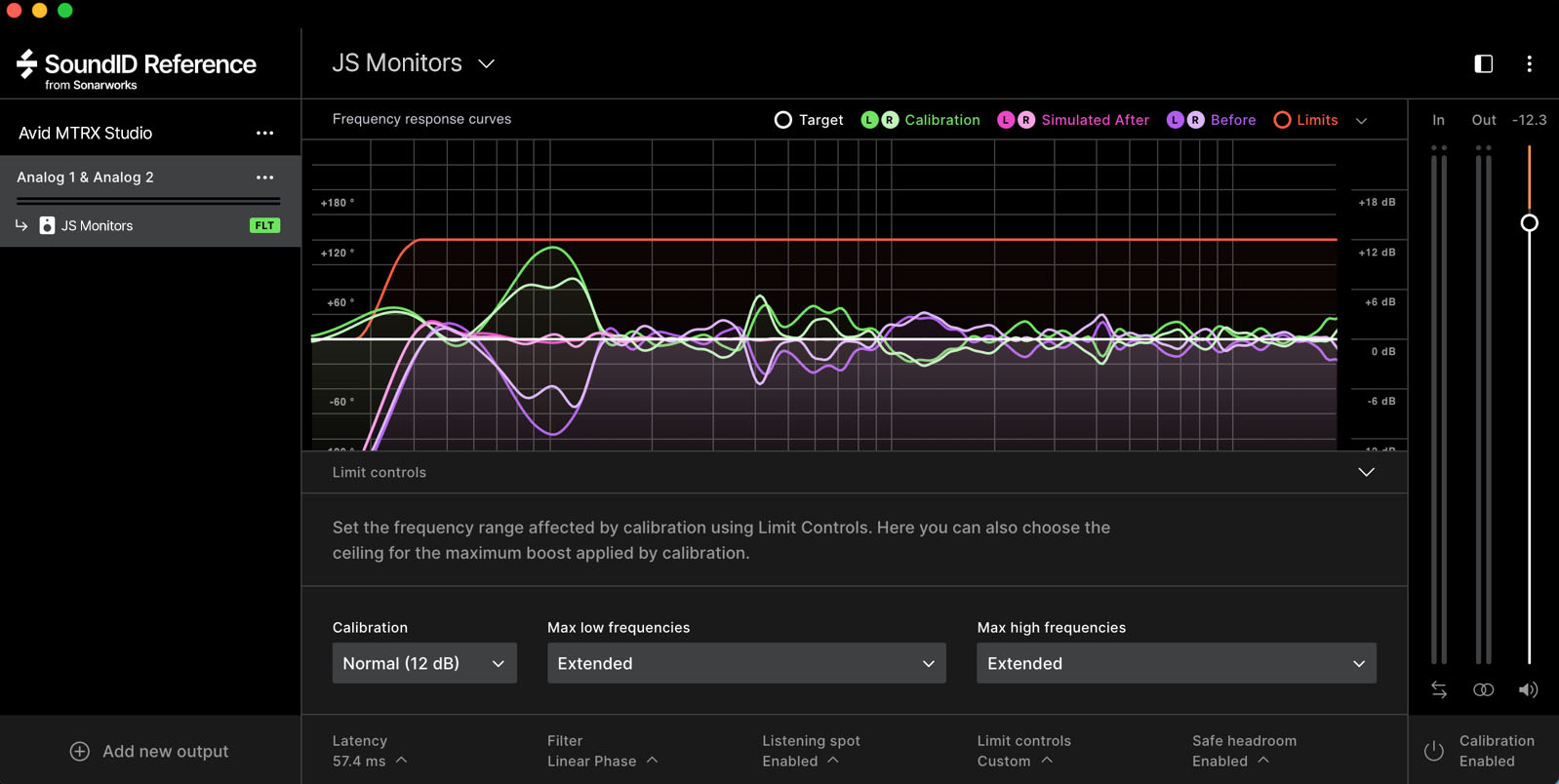Click the swap channels icon
Image resolution: width=1559 pixels, height=784 pixels.
[x=1439, y=689]
